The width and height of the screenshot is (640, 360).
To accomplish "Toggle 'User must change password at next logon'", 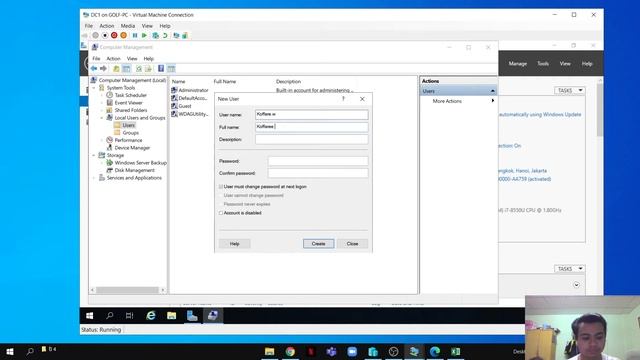I will [221, 187].
